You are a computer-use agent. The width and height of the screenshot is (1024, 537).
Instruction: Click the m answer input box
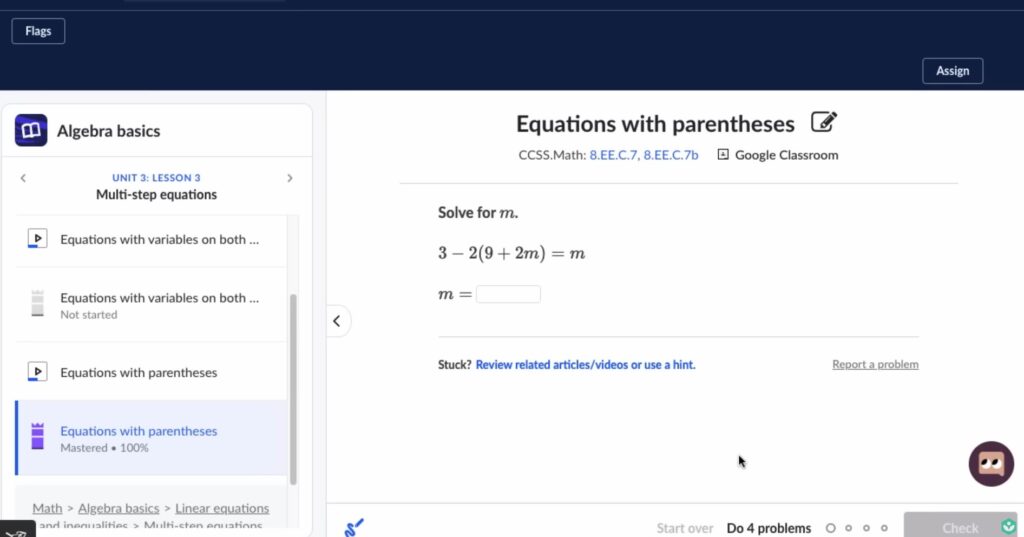click(x=508, y=294)
